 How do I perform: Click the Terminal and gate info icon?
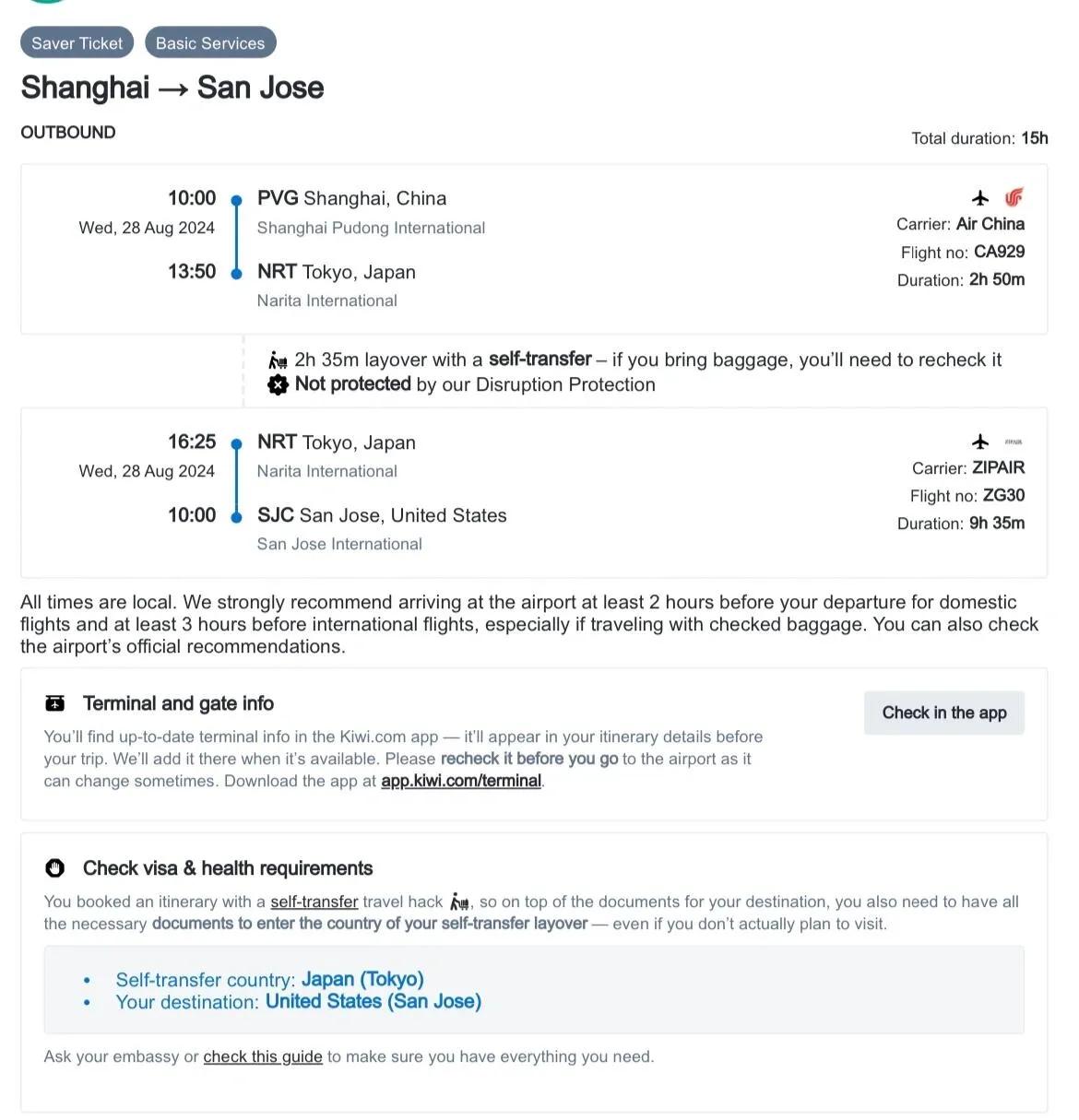(x=55, y=703)
